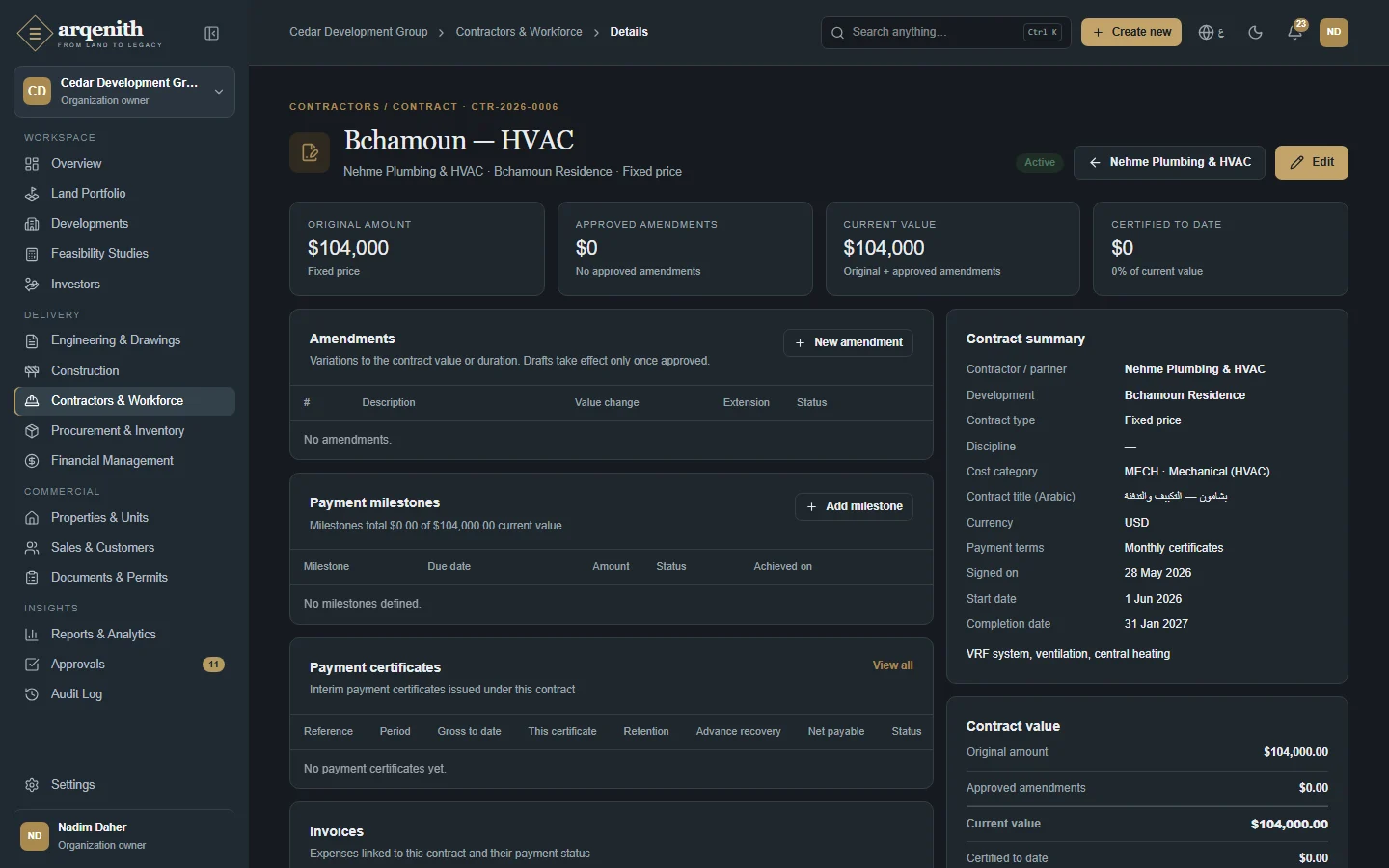Viewport: 1389px width, 868px height.
Task: Open Developments section
Action: (124, 224)
